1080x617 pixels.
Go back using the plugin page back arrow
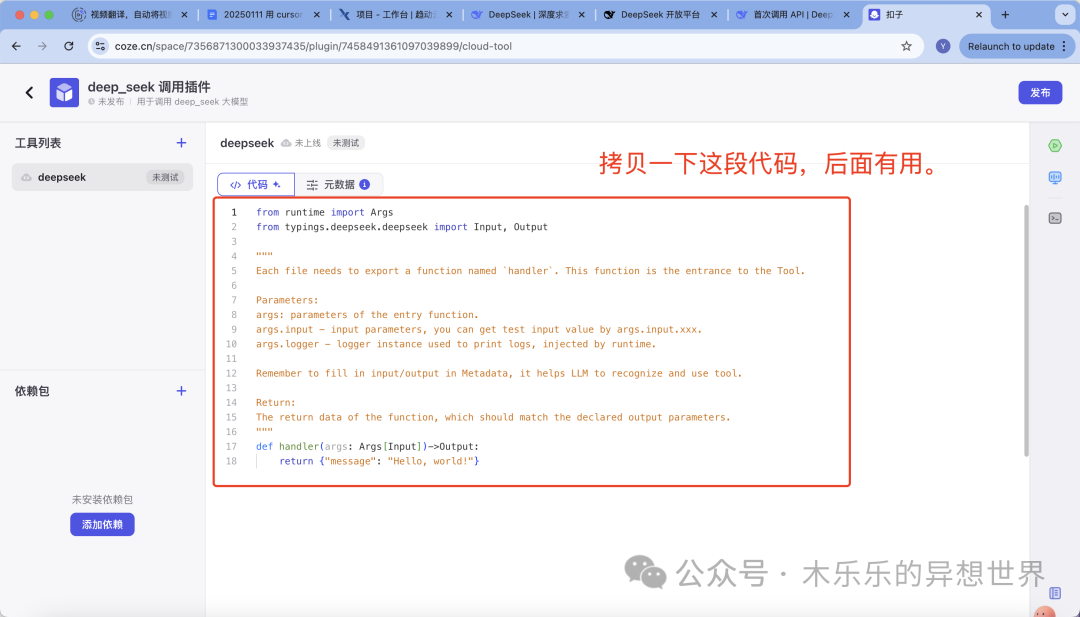click(30, 92)
